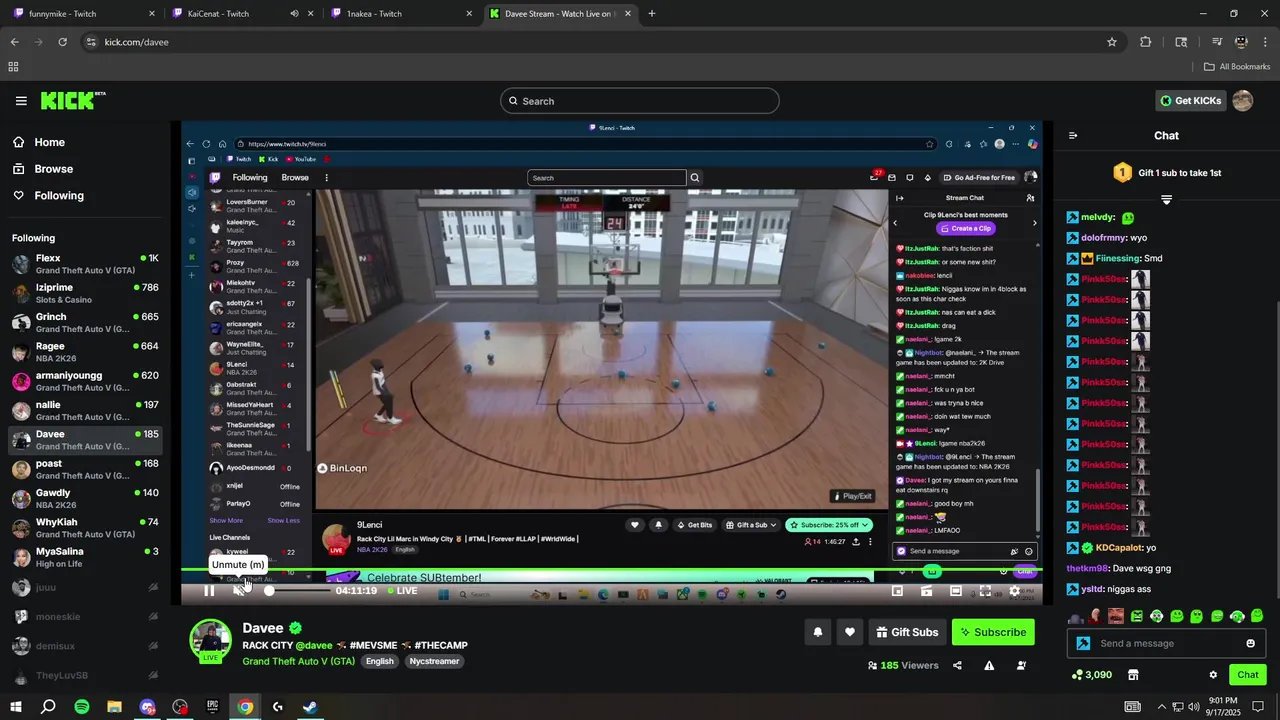1280x720 pixels.
Task: Open the emoji picker in the chat input
Action: tap(1250, 643)
